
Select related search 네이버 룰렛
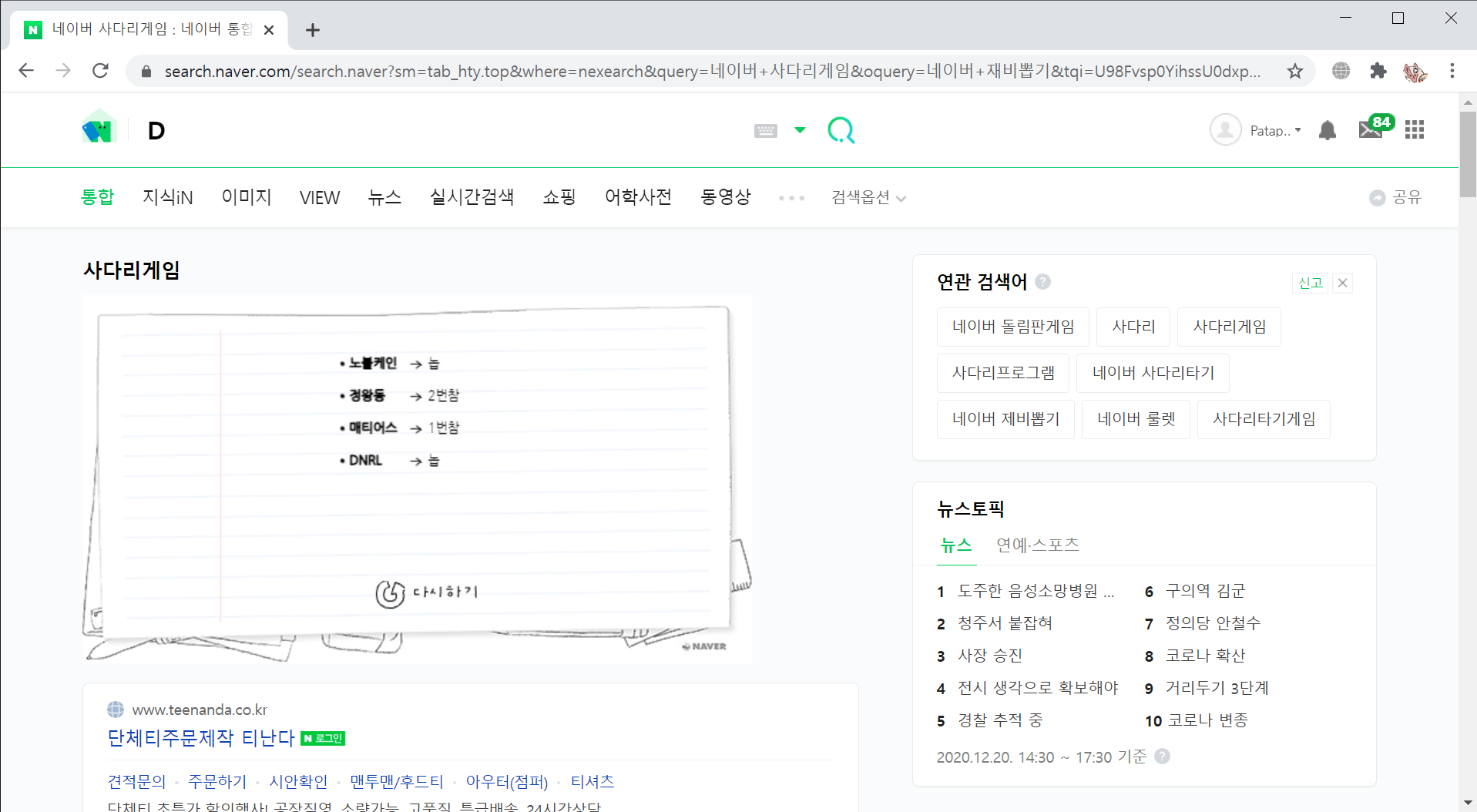pyautogui.click(x=1136, y=419)
